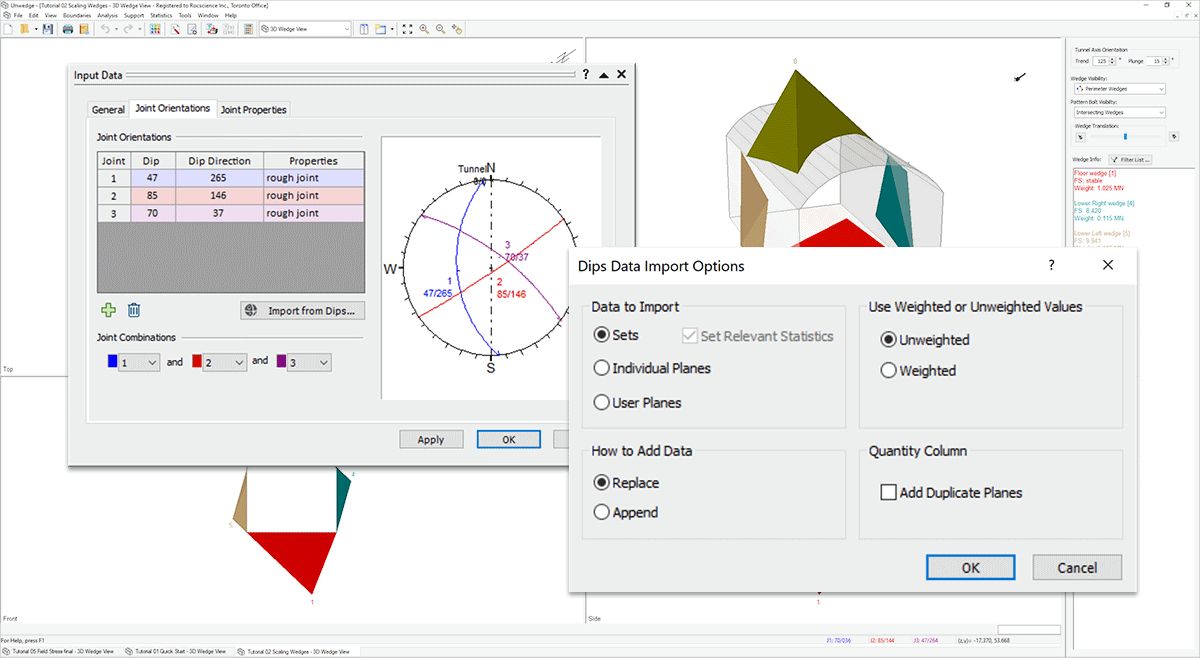Click the Print icon in the toolbar
This screenshot has width=1200, height=658.
click(68, 29)
